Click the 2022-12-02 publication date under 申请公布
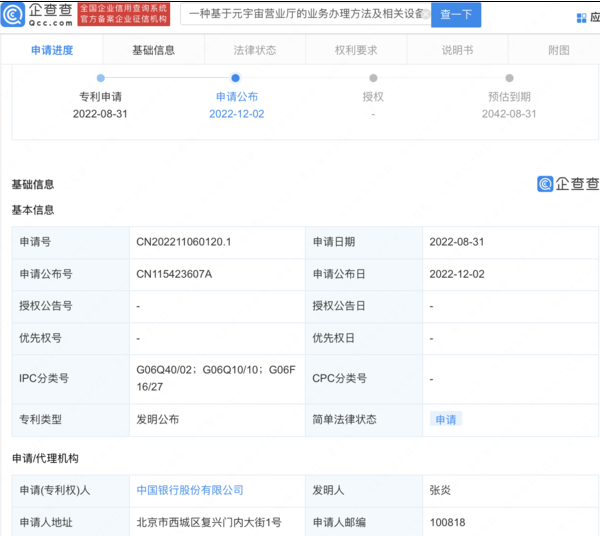Screen dimensions: 600x536 236,114
